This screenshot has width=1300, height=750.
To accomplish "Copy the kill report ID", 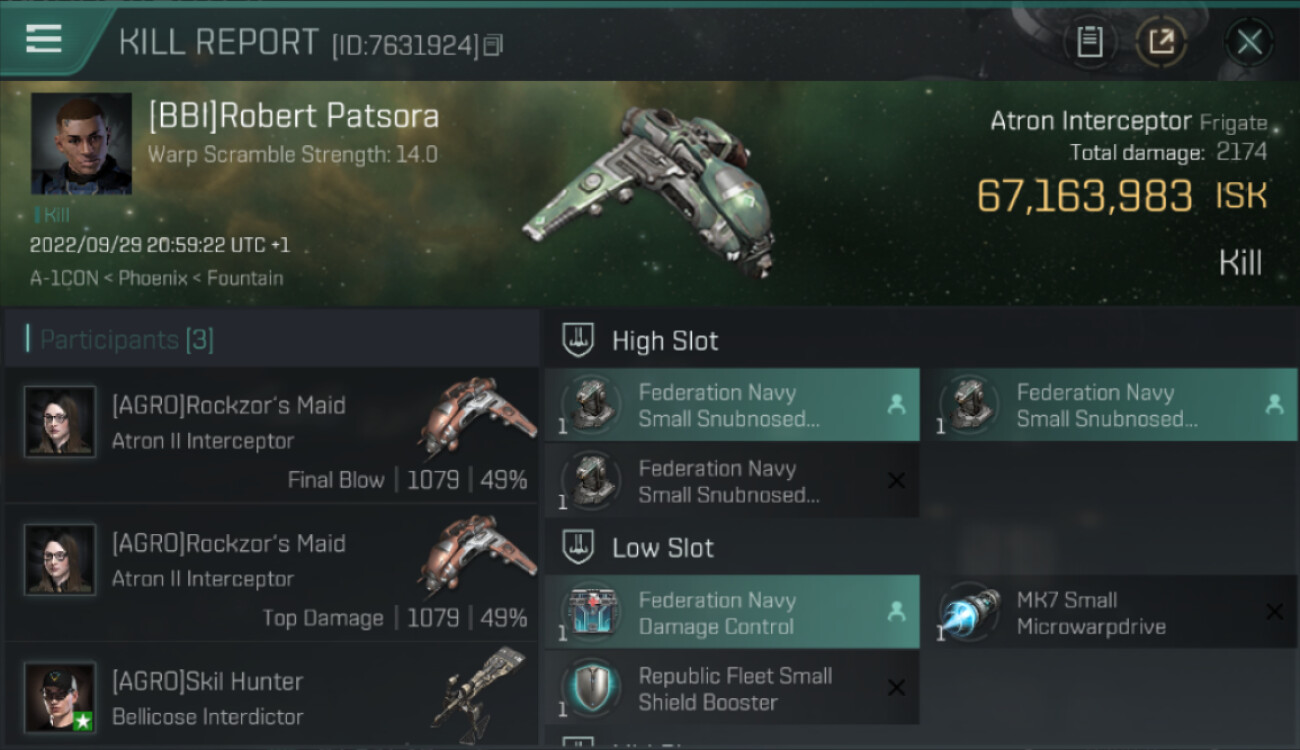I will pos(493,45).
